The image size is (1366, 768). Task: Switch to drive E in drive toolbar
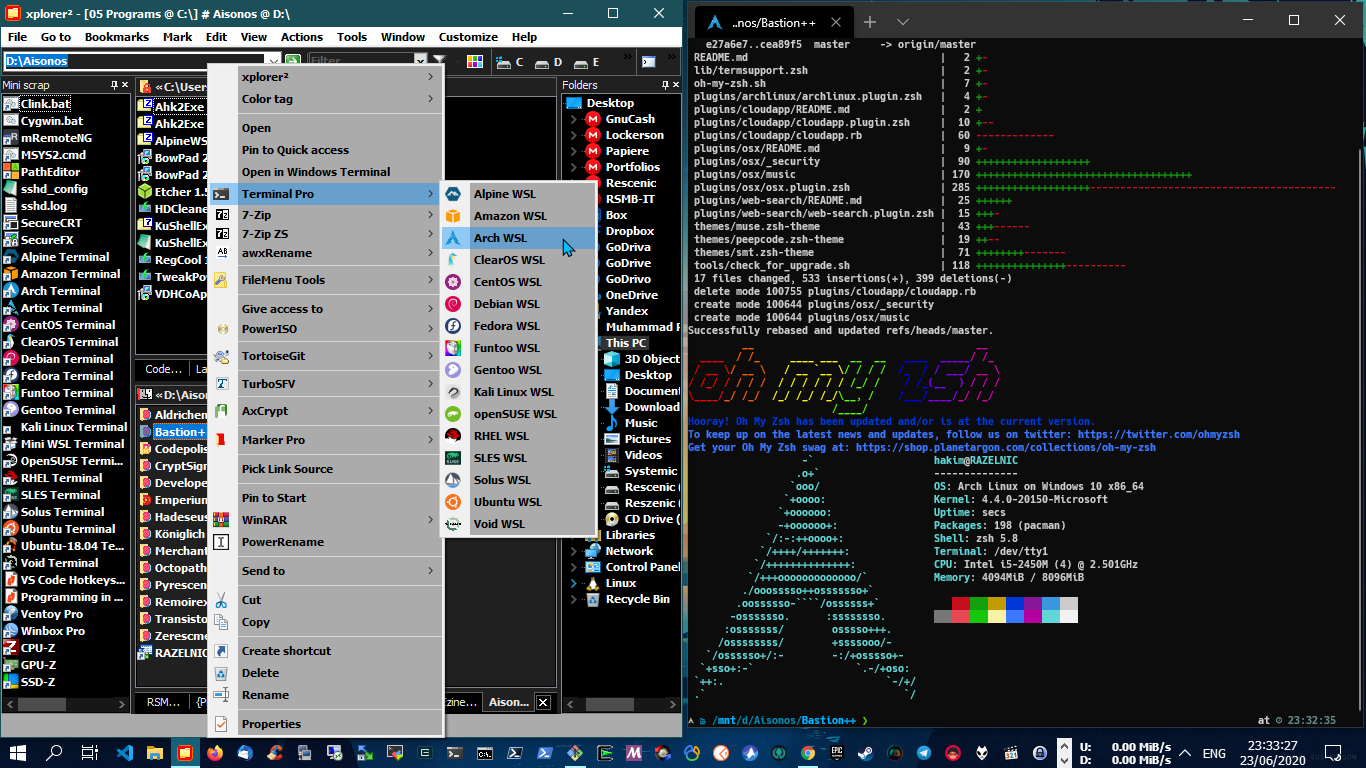tap(587, 62)
